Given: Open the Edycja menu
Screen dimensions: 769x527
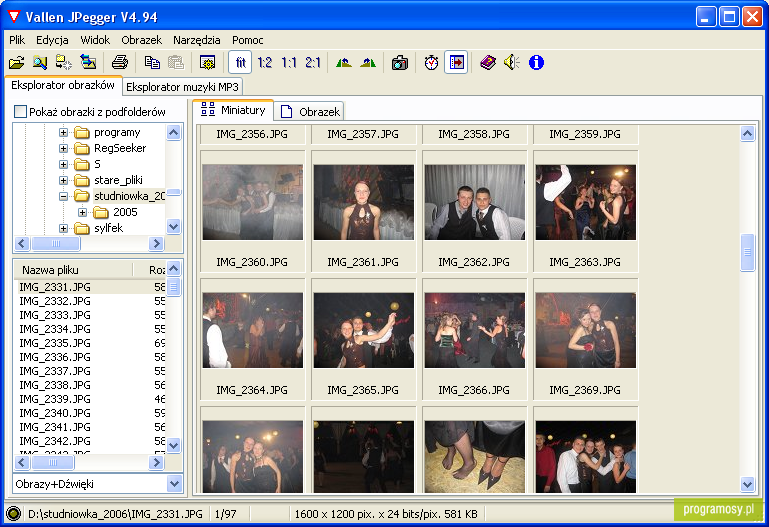Looking at the screenshot, I should 52,40.
